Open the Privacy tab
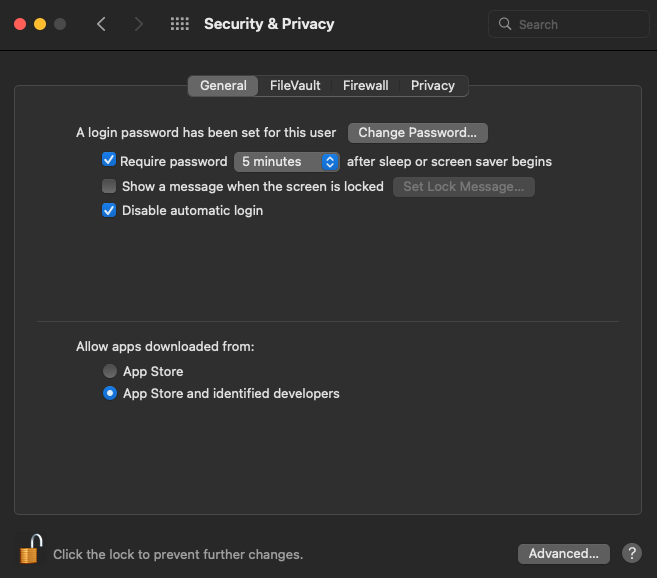Image resolution: width=657 pixels, height=578 pixels. (x=433, y=86)
